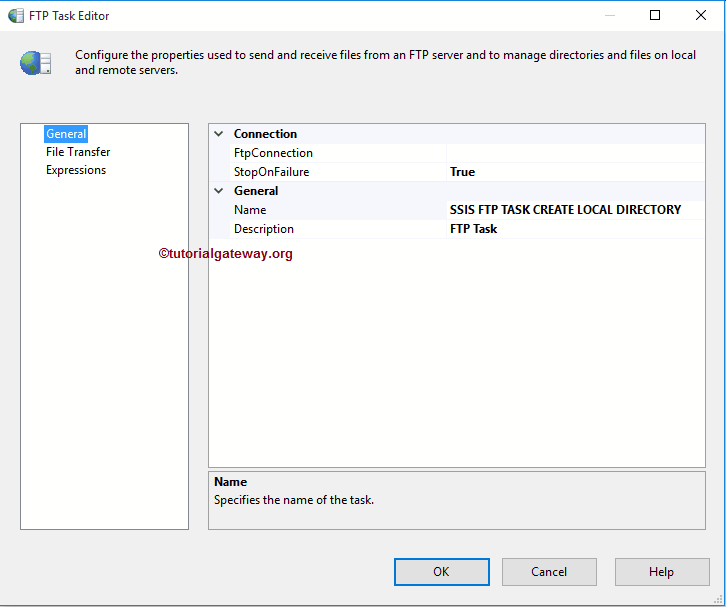Open Help for the FTP Task Editor
726x607 pixels.
[x=662, y=572]
